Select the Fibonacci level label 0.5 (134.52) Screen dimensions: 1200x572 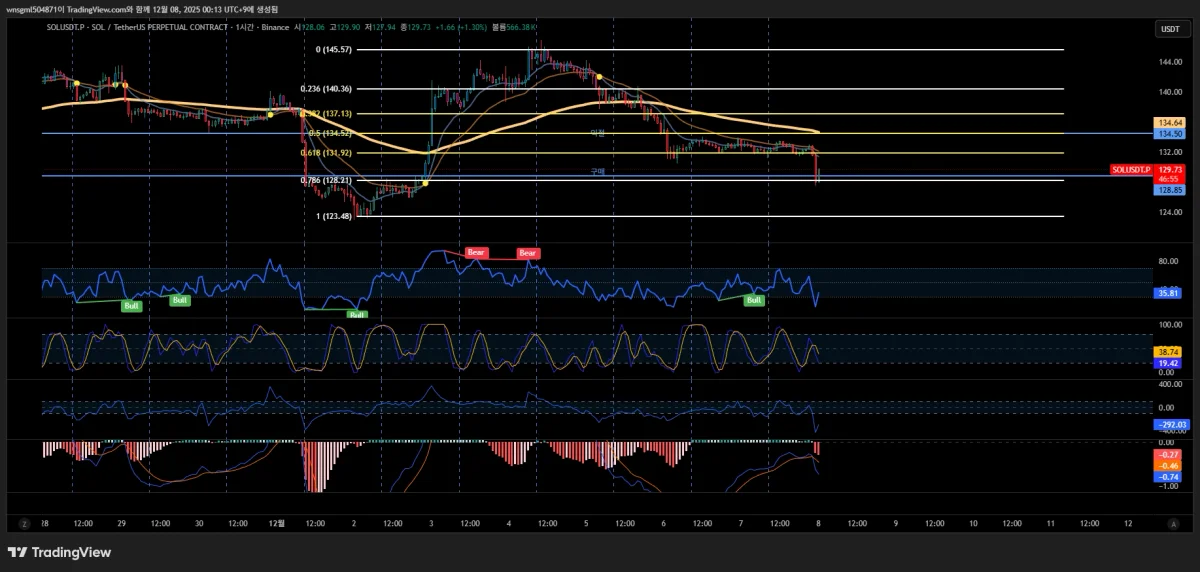click(x=329, y=133)
